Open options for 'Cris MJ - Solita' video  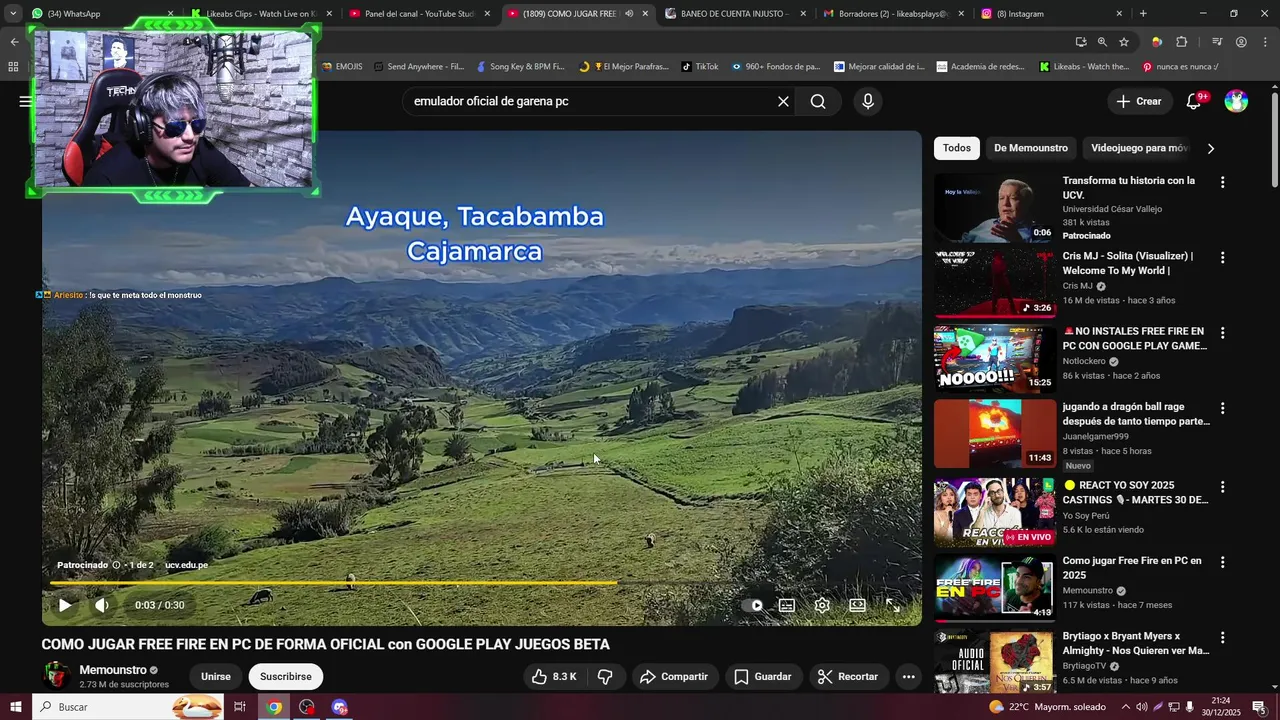[1222, 257]
